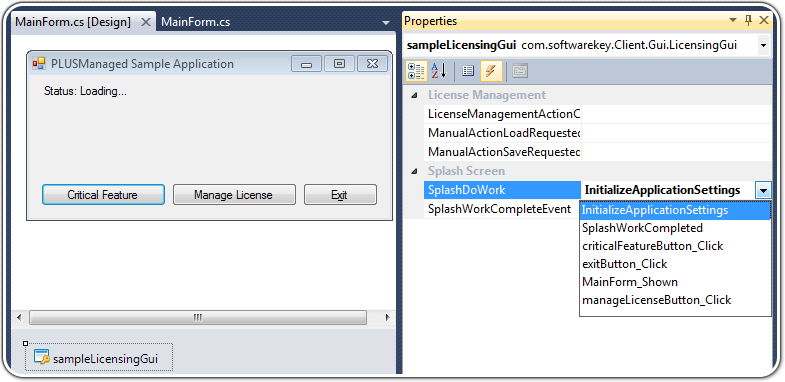Image resolution: width=785 pixels, height=382 pixels.
Task: Show Properties list icon
Action: (x=468, y=72)
